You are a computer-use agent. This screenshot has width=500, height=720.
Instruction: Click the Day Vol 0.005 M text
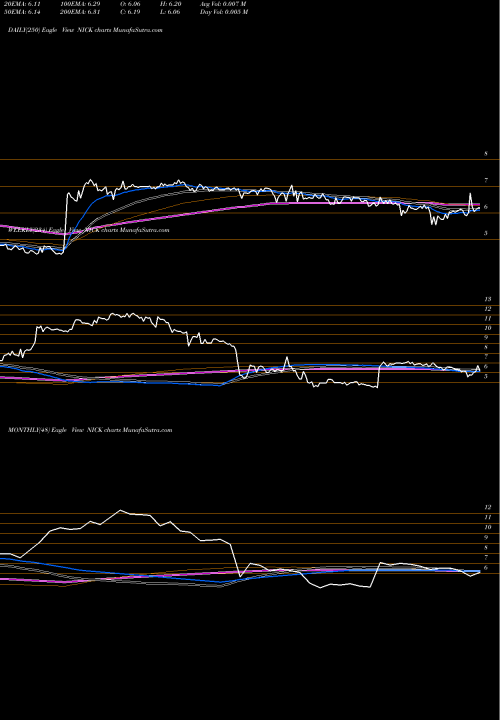[x=224, y=12]
